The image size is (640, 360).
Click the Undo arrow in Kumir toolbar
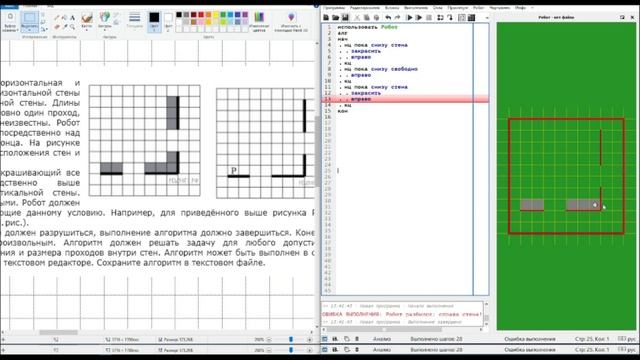tap(388, 18)
